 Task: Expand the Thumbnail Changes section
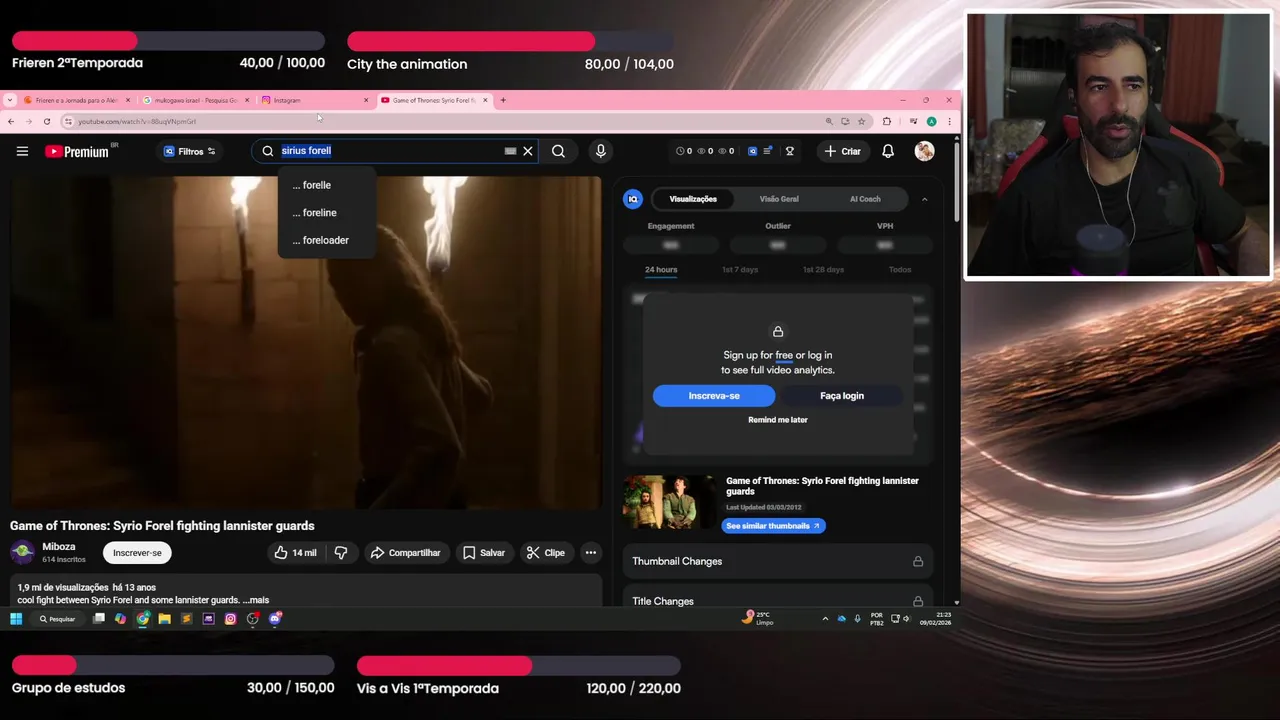click(x=778, y=561)
